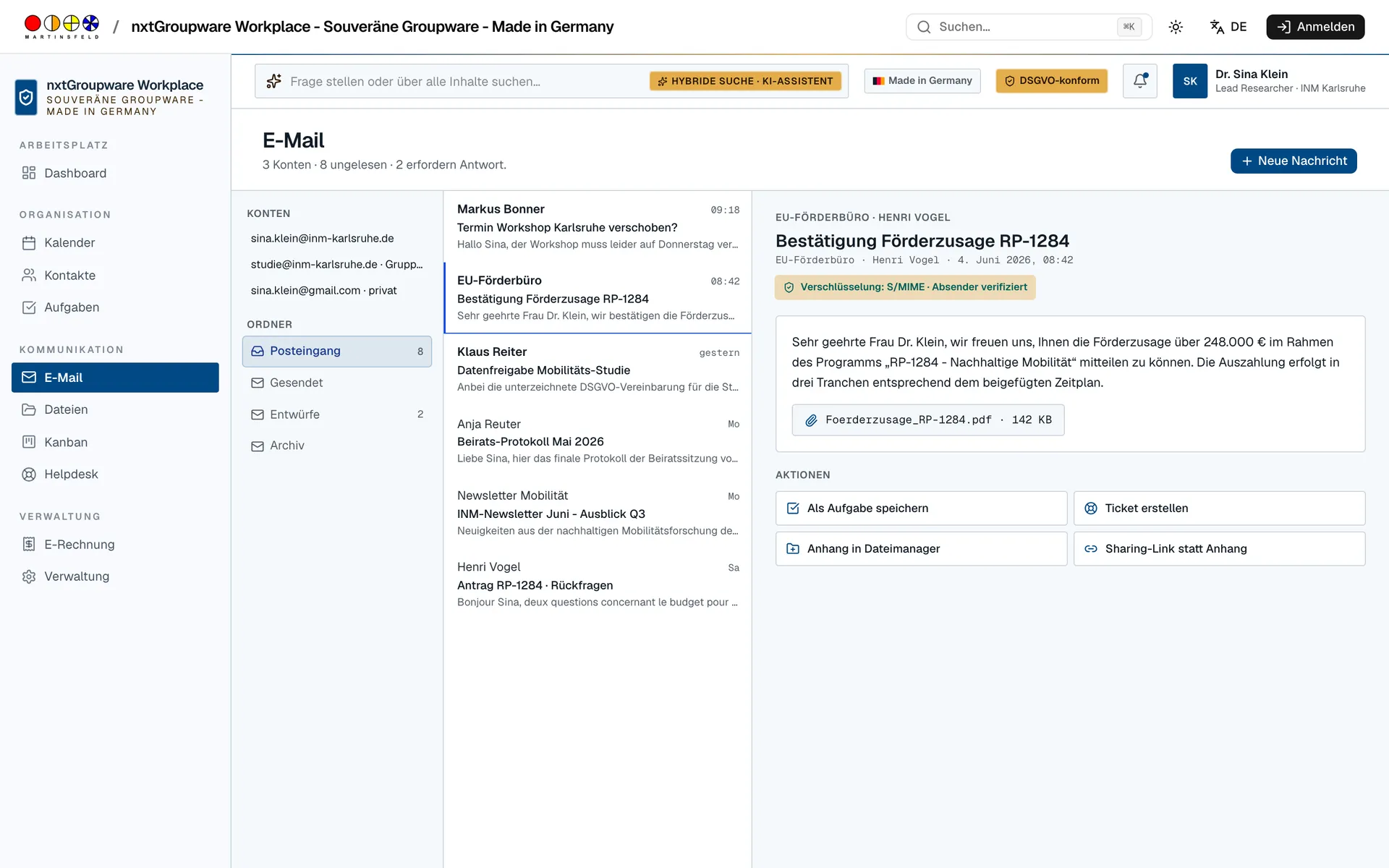Open mail from Markus Bonner

click(x=598, y=226)
